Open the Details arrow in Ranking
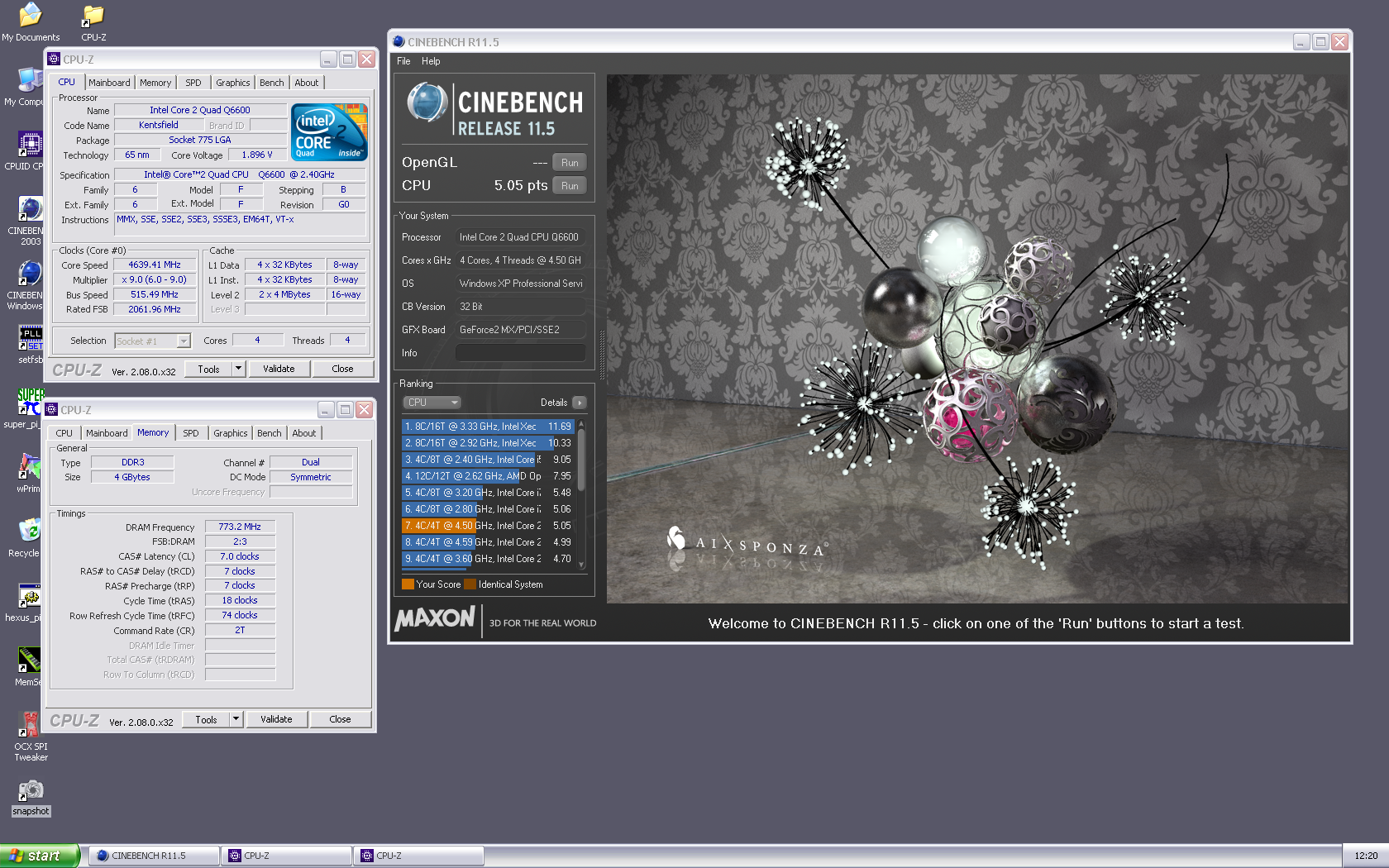Image resolution: width=1389 pixels, height=868 pixels. tap(580, 403)
